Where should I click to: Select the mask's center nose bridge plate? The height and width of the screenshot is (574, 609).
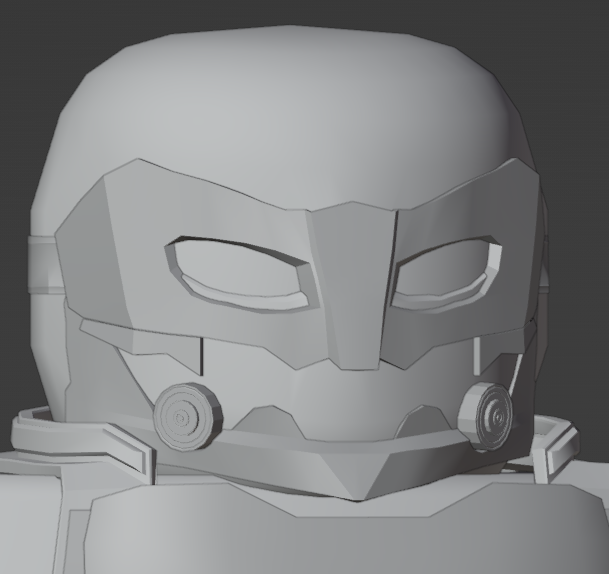353,285
